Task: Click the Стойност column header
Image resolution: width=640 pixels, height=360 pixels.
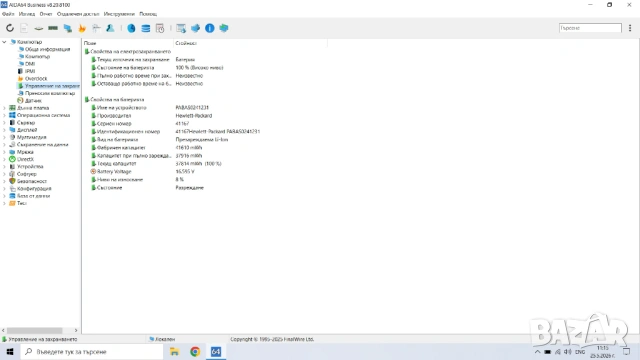Action: point(250,43)
